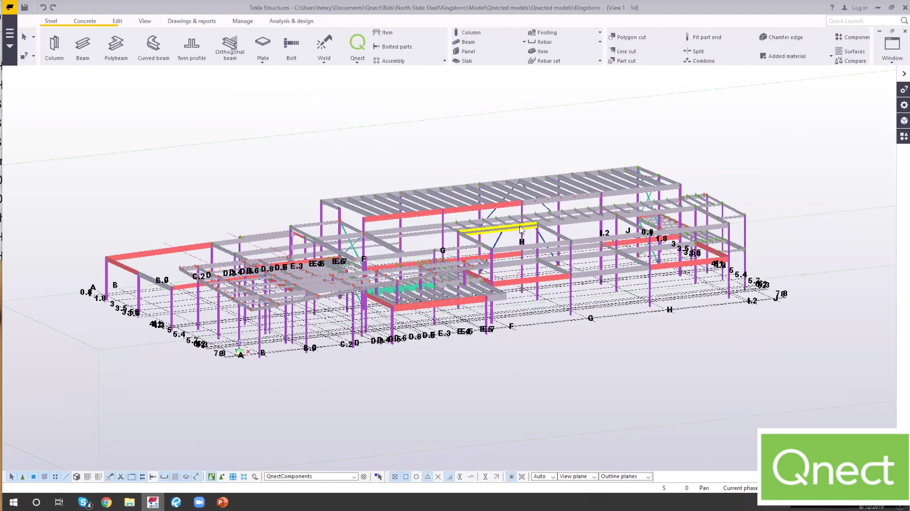The width and height of the screenshot is (910, 511).
Task: Apply Part cut
Action: (622, 60)
